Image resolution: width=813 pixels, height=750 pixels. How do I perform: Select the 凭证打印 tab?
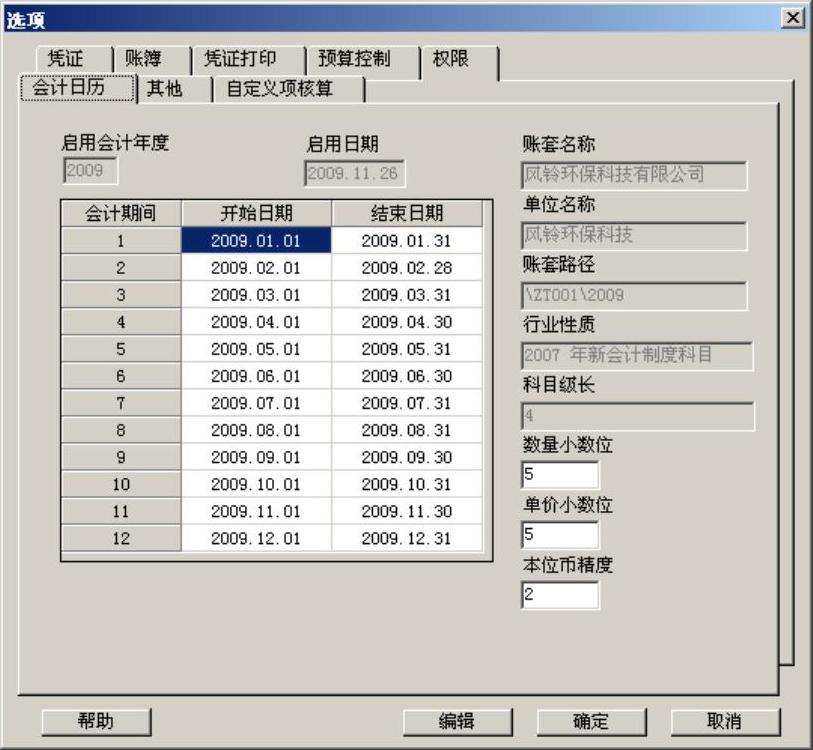click(248, 59)
